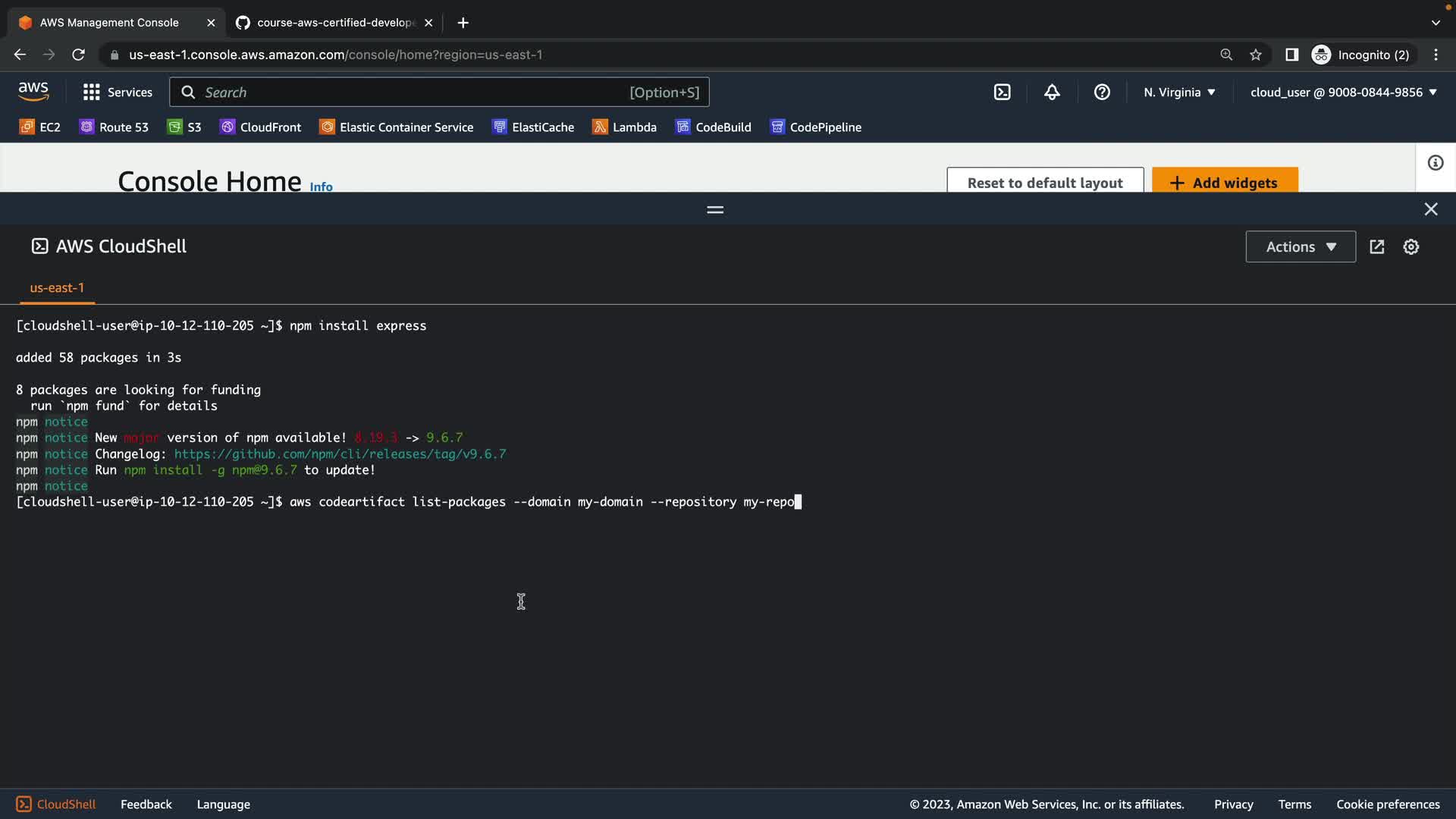Click the AWS logo
The image size is (1456, 819).
tap(33, 92)
